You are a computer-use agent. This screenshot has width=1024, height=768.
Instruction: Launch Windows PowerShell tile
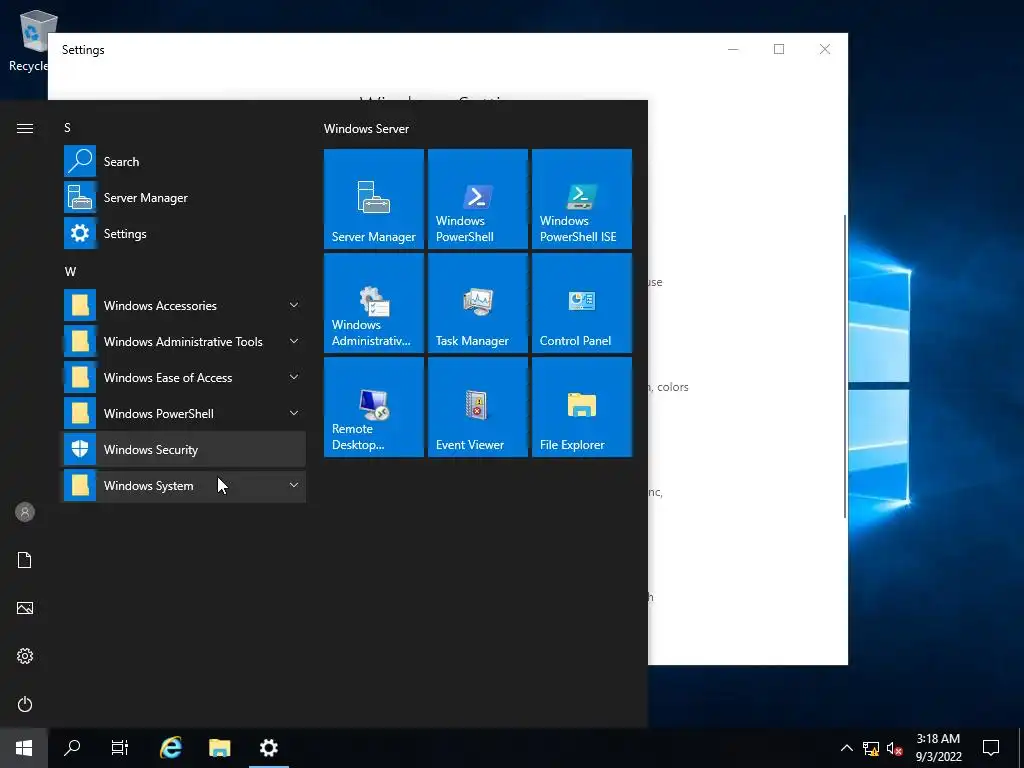[477, 199]
